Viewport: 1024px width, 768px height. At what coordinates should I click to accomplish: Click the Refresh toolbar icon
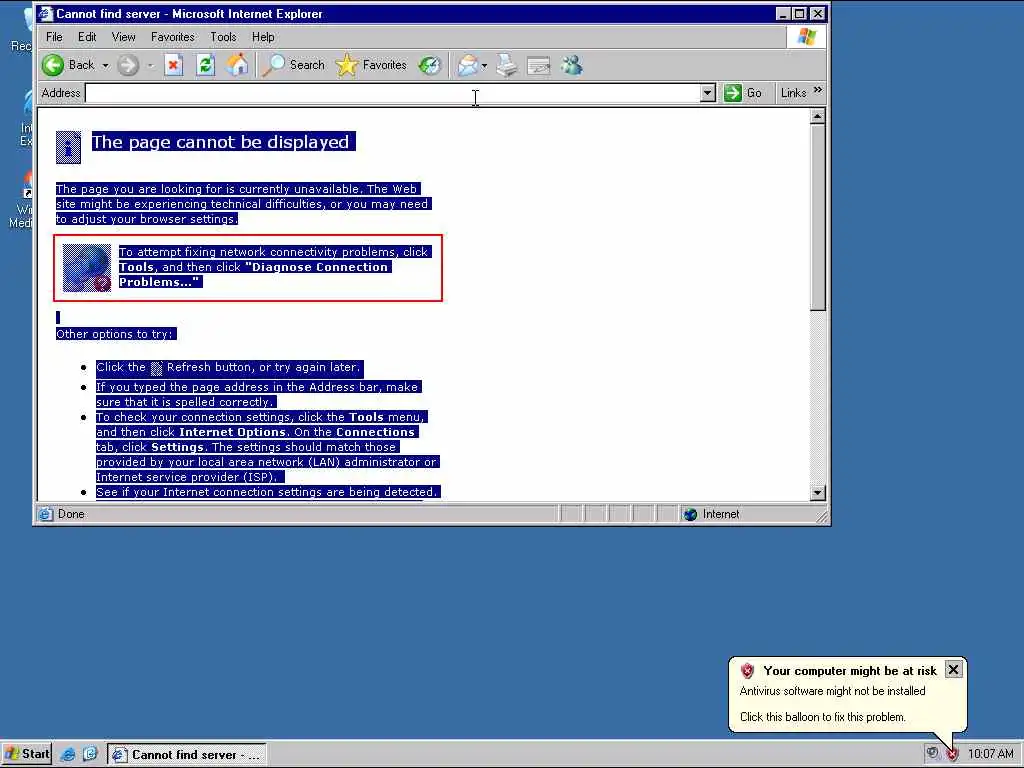(x=205, y=65)
